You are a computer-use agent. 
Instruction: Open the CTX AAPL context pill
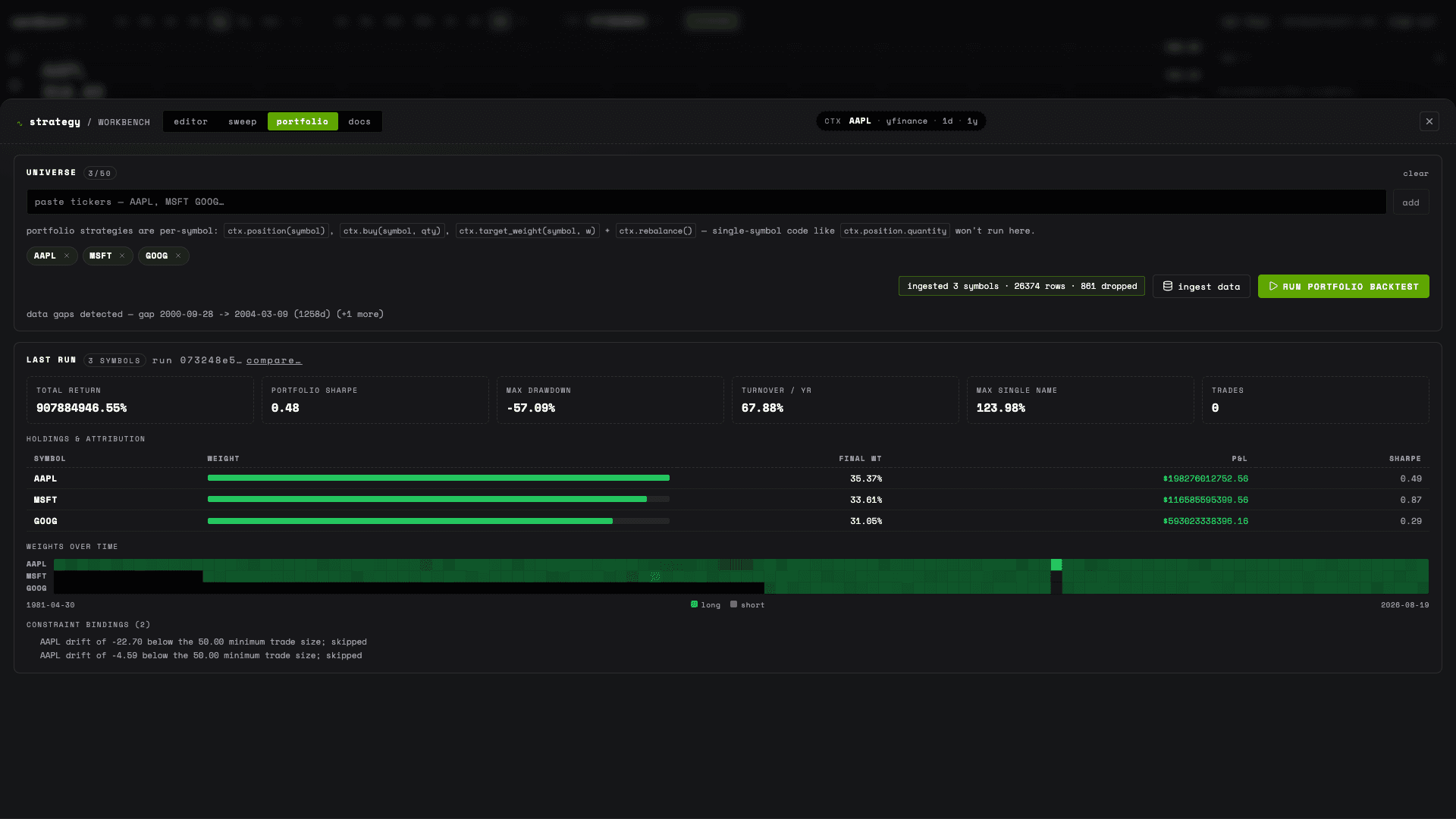tap(901, 121)
